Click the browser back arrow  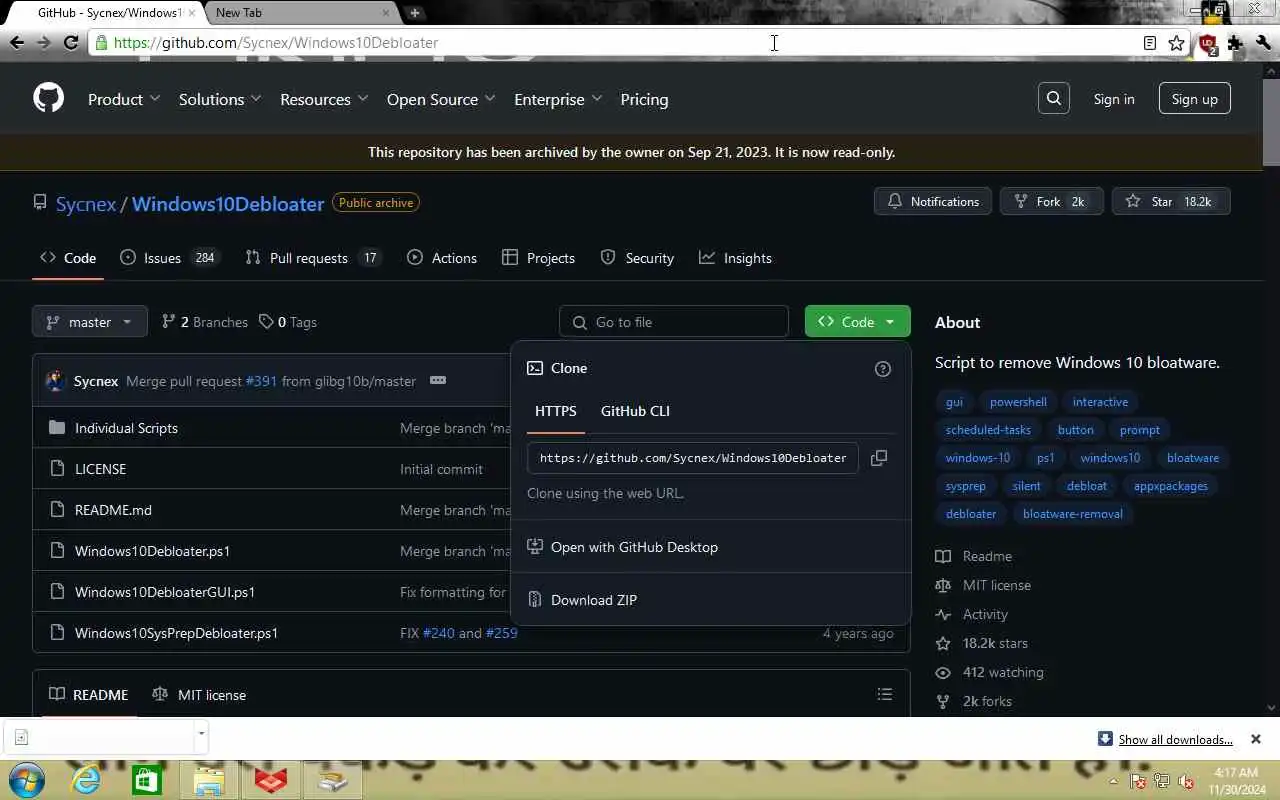point(17,43)
